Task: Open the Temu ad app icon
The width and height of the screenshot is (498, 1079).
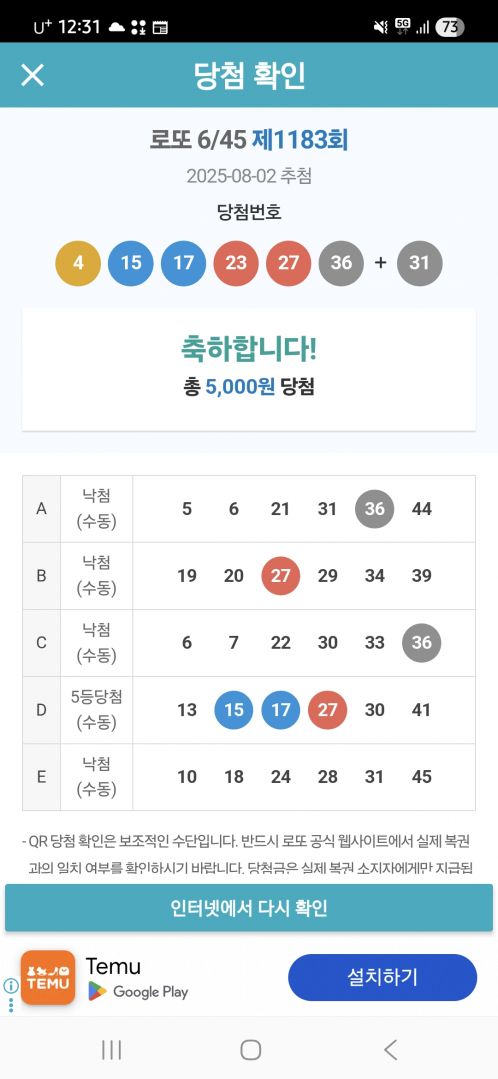Action: (48, 977)
